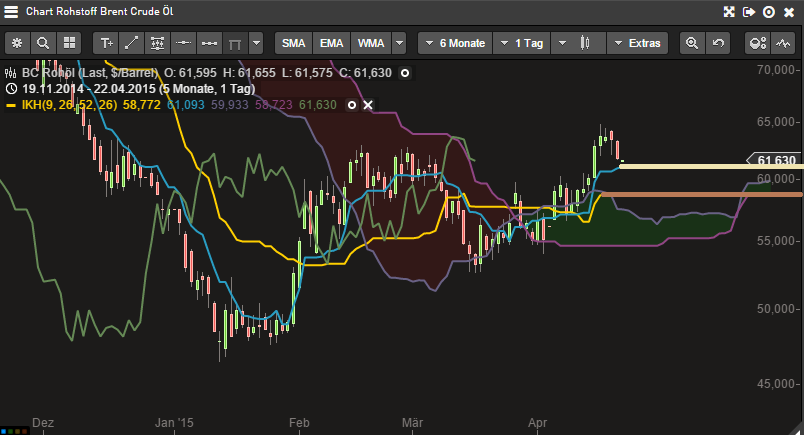
Task: Click the zoom-in magnifier icon
Action: [691, 43]
